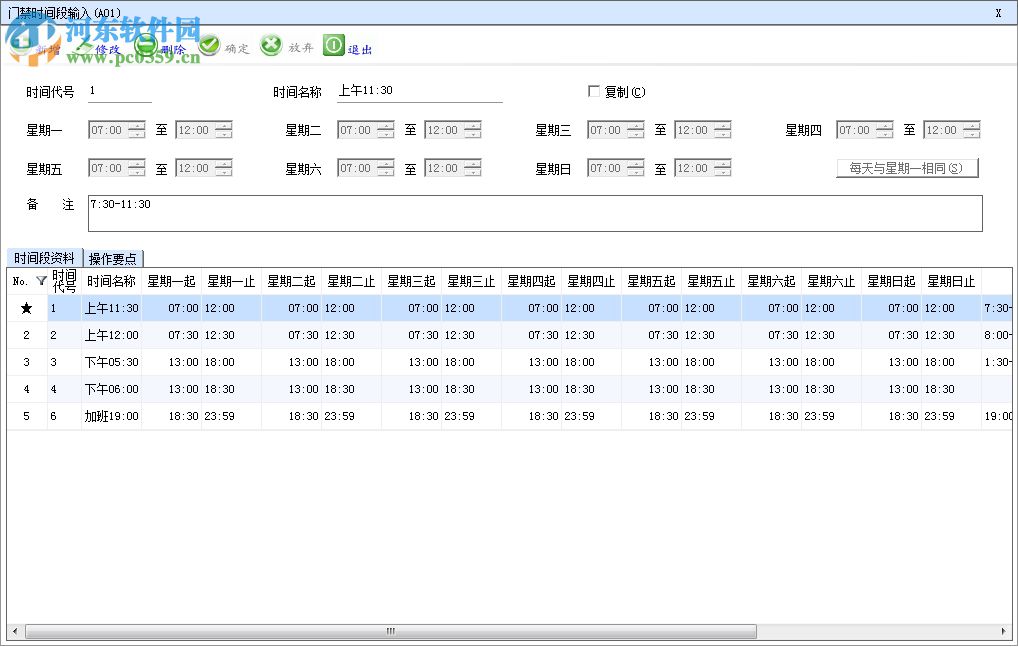Image resolution: width=1018 pixels, height=647 pixels.
Task: Select the row named 上午12:00
Action: 510,335
